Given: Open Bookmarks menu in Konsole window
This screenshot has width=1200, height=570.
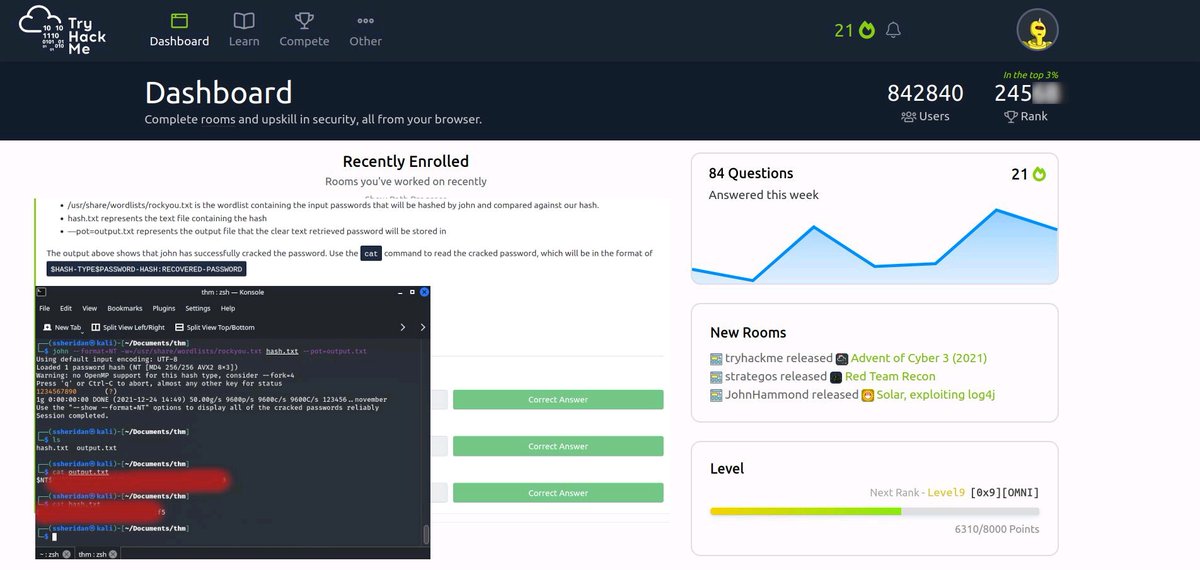Looking at the screenshot, I should pyautogui.click(x=125, y=309).
